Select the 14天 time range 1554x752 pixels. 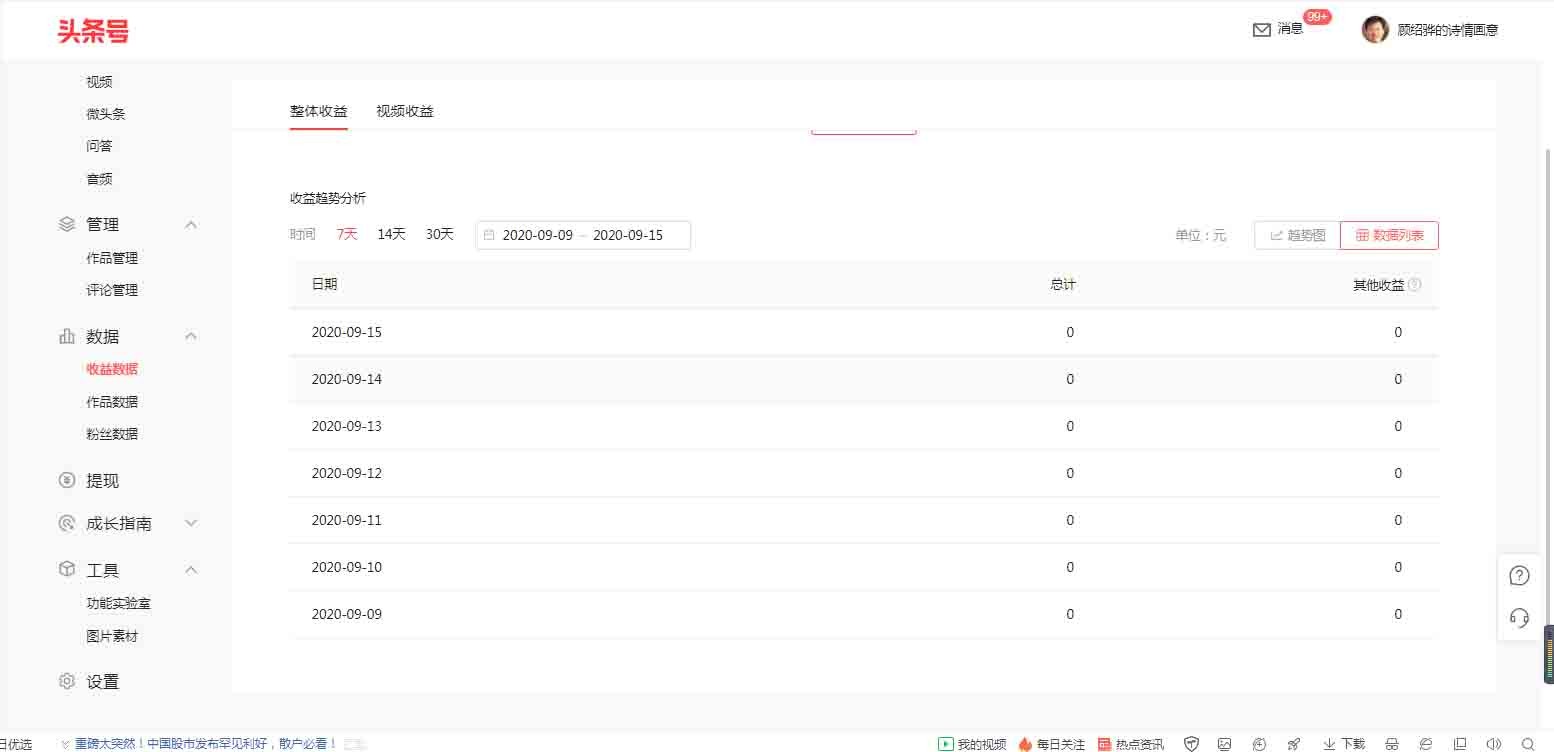pyautogui.click(x=391, y=234)
